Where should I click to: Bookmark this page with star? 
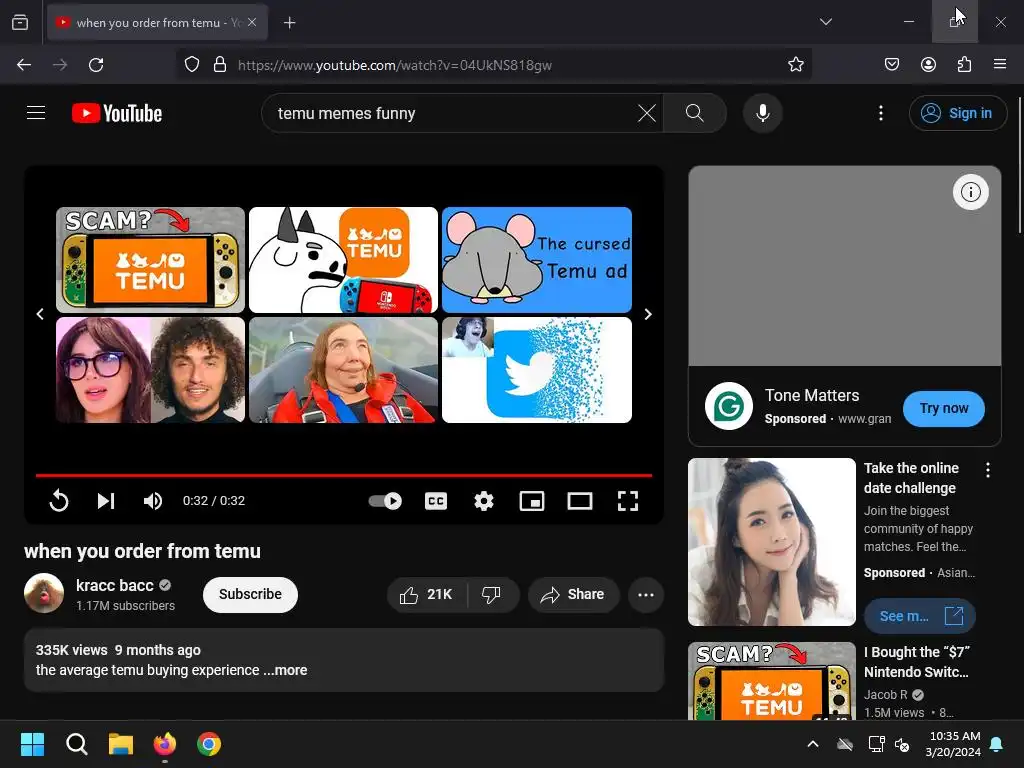click(x=795, y=65)
